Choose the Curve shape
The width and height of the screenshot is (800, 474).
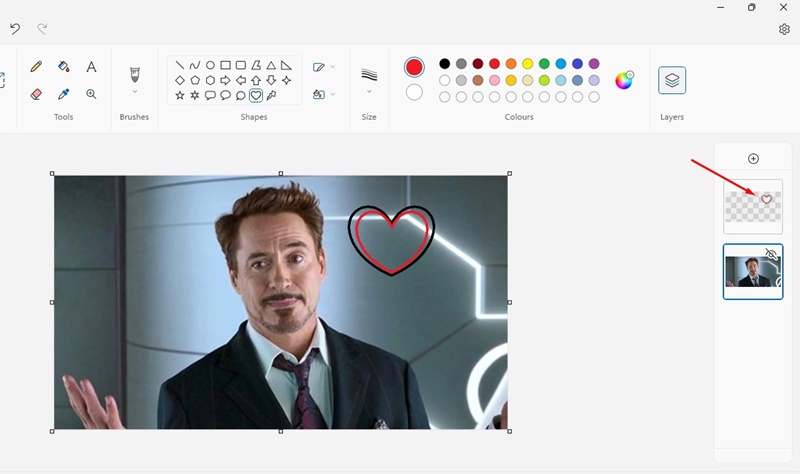click(x=195, y=65)
